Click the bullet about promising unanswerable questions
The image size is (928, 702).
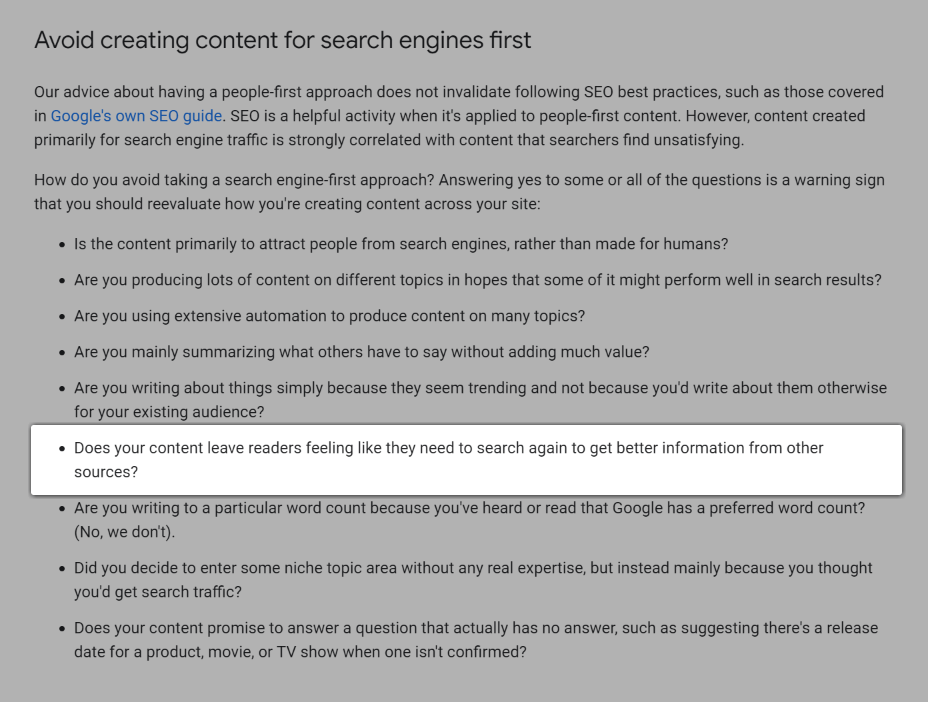[475, 628]
